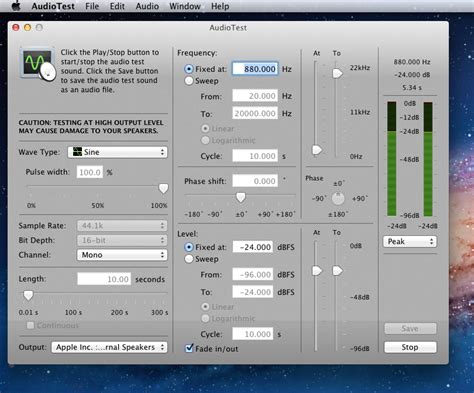Open the Window menu
The height and width of the screenshot is (393, 474).
tap(185, 6)
